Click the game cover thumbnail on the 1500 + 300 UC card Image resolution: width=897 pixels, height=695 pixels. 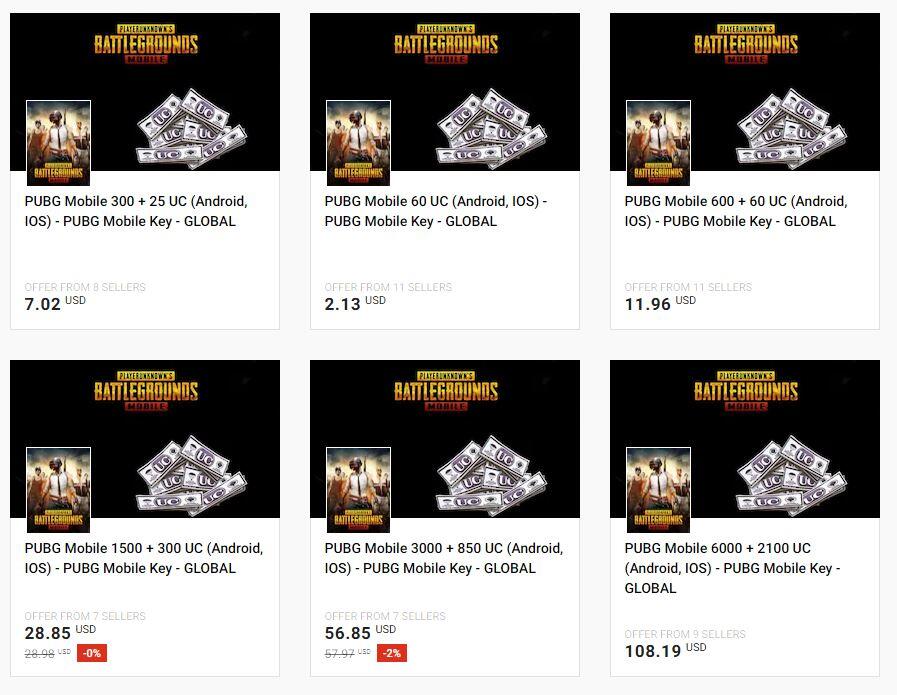(58, 490)
